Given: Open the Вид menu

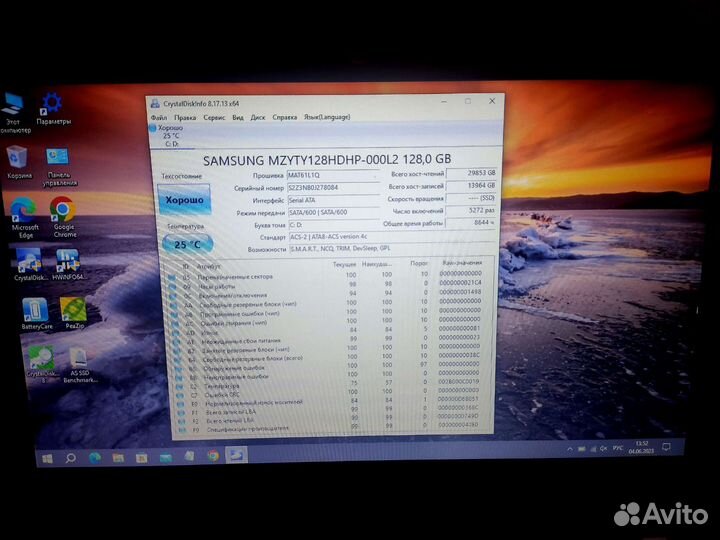Looking at the screenshot, I should click(238, 118).
